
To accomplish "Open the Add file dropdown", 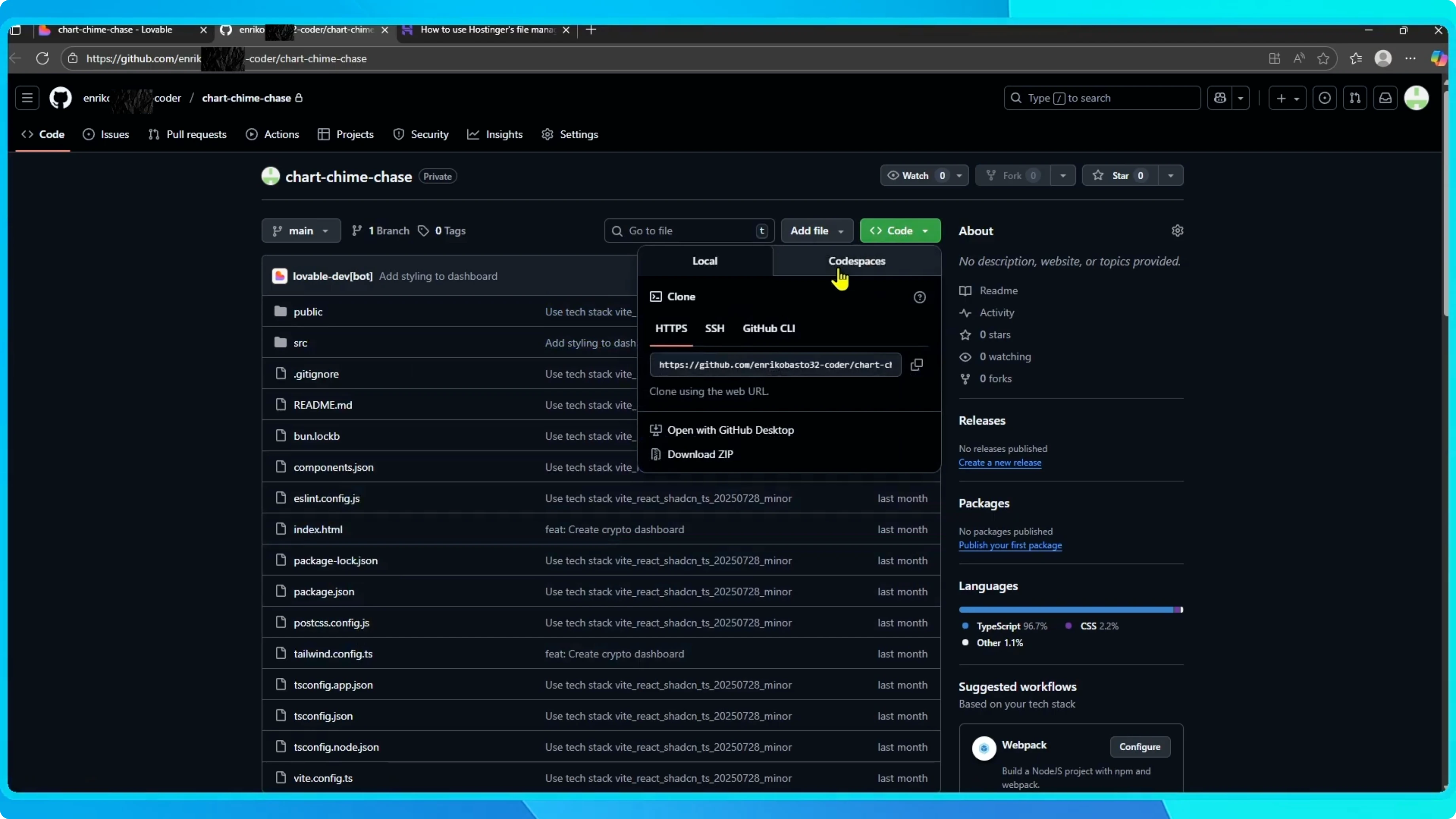I will pyautogui.click(x=817, y=231).
